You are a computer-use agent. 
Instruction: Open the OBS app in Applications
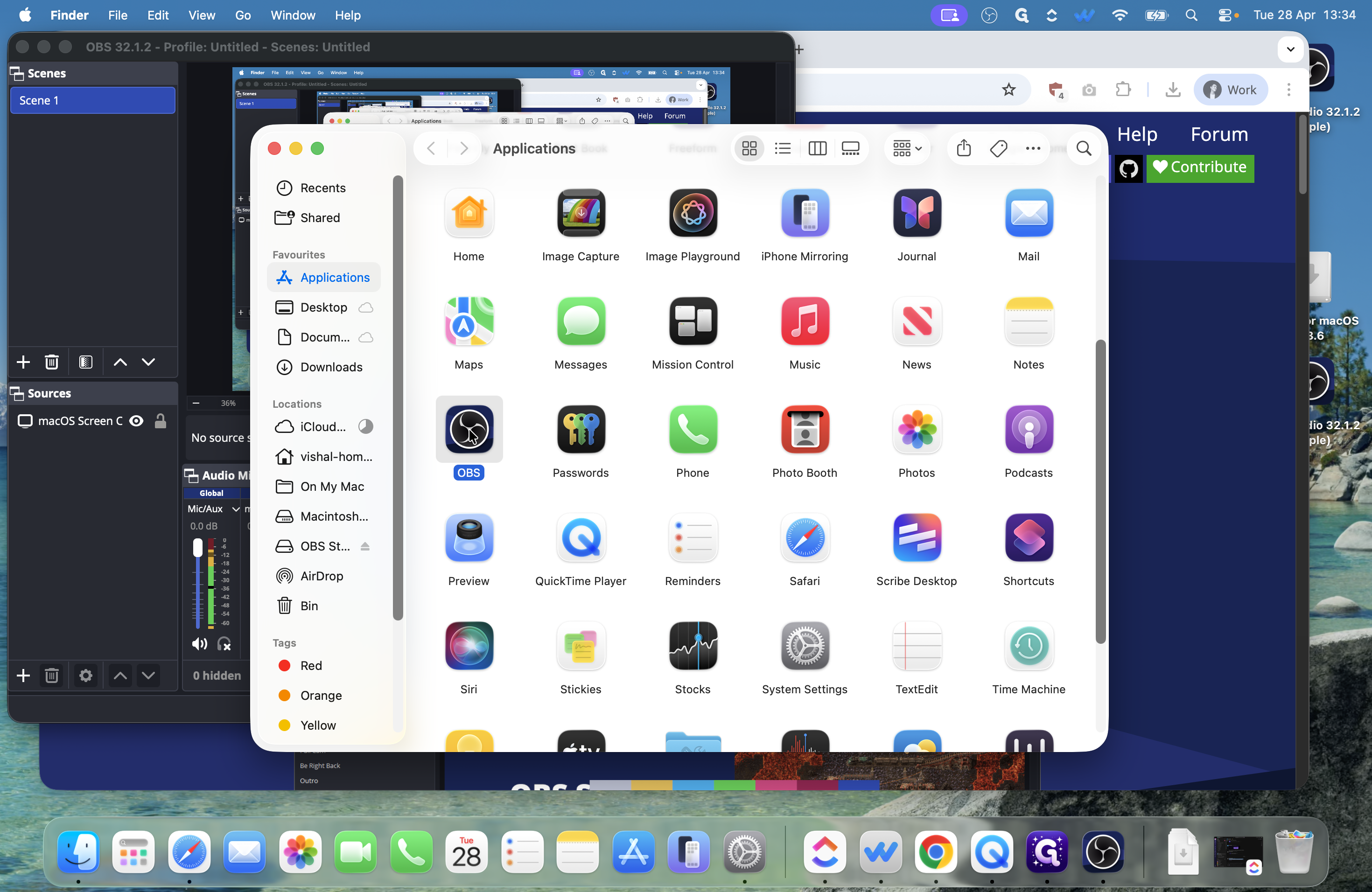[x=469, y=429]
